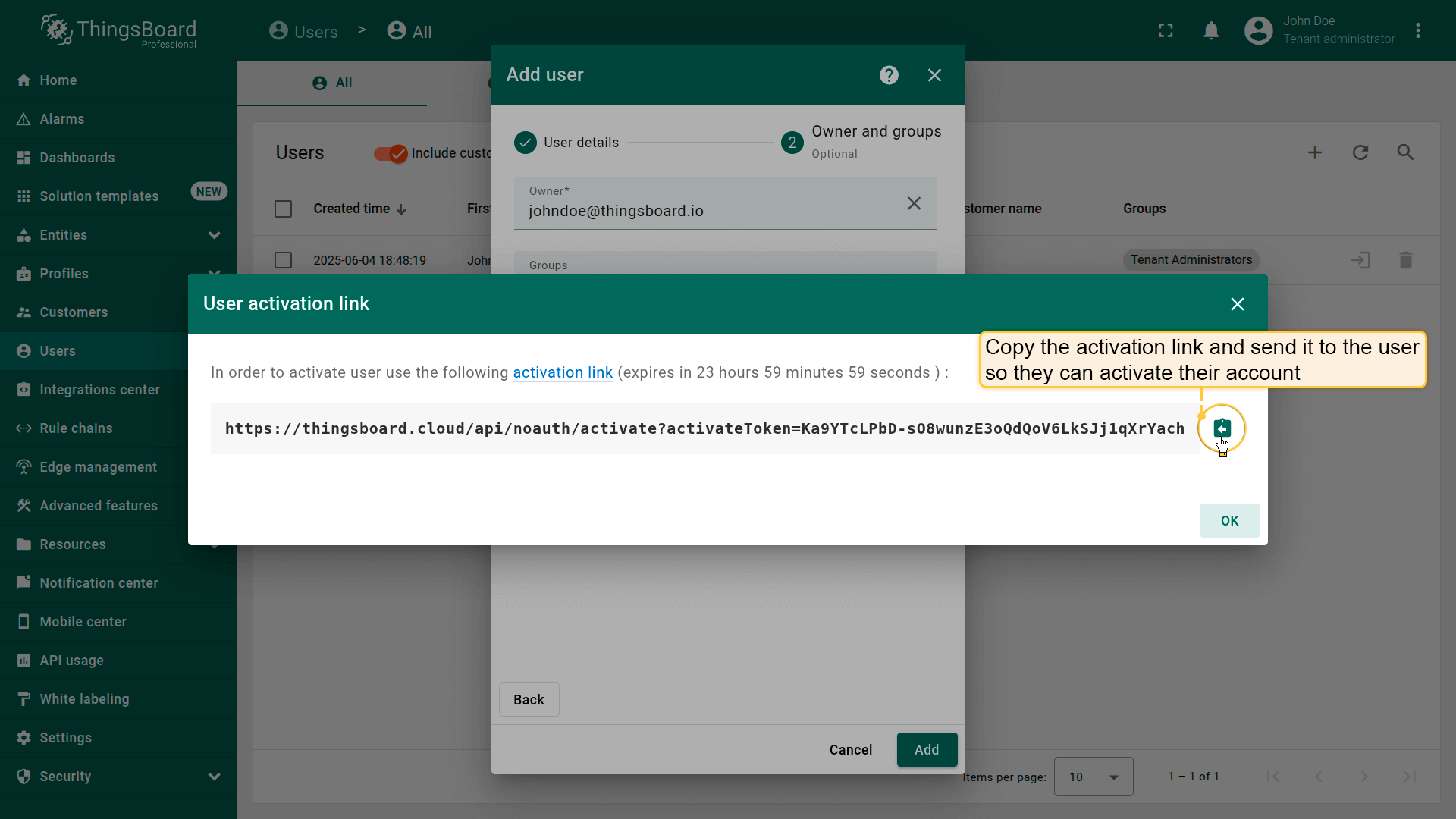
Task: Copy the activation link to clipboard
Action: point(1221,428)
